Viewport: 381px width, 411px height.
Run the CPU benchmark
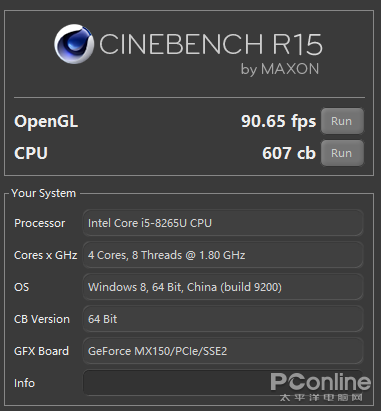click(x=342, y=153)
